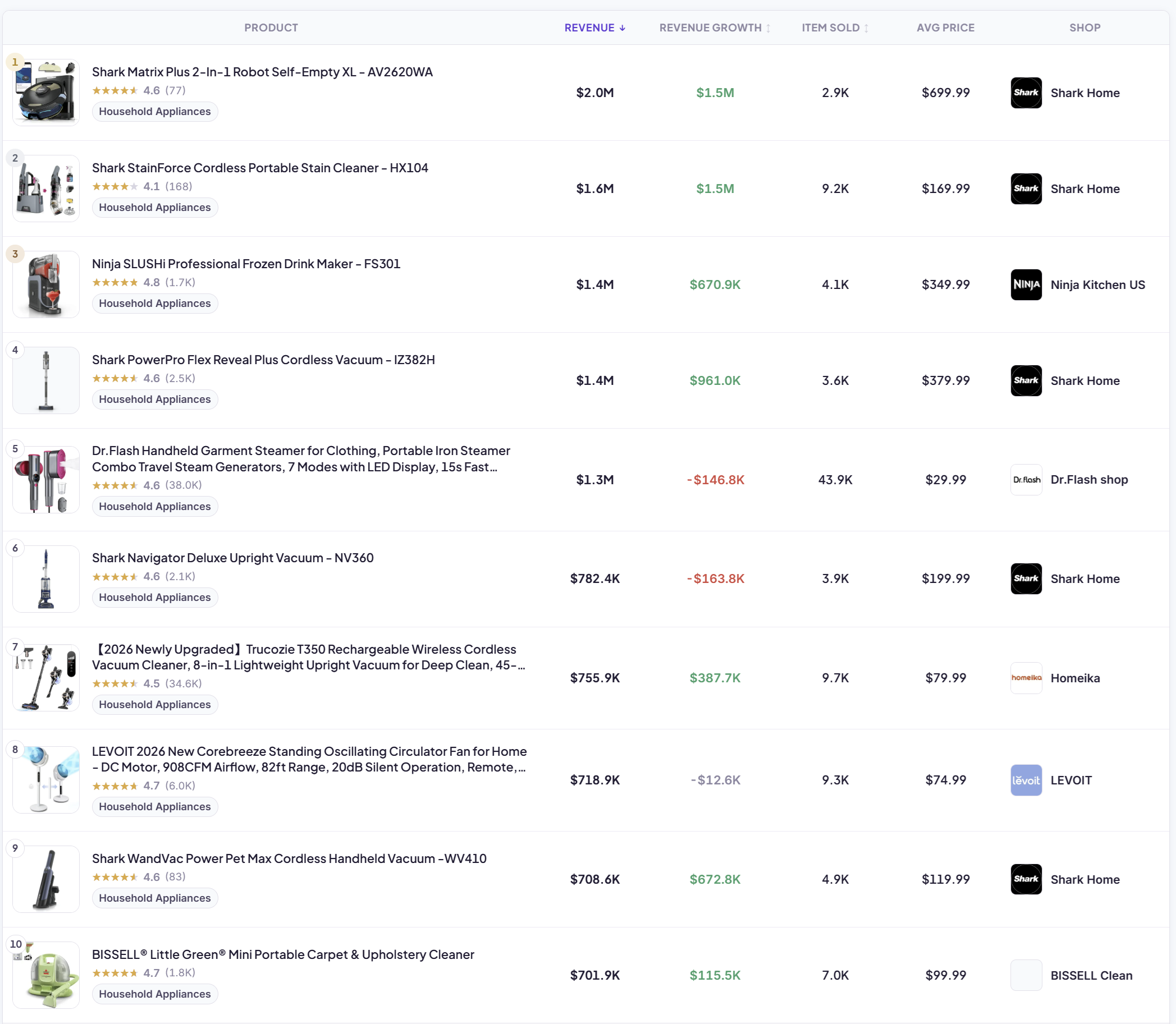The image size is (1176, 1024).
Task: Open BISSELL Little Green Mini Cleaner title
Action: point(283,954)
